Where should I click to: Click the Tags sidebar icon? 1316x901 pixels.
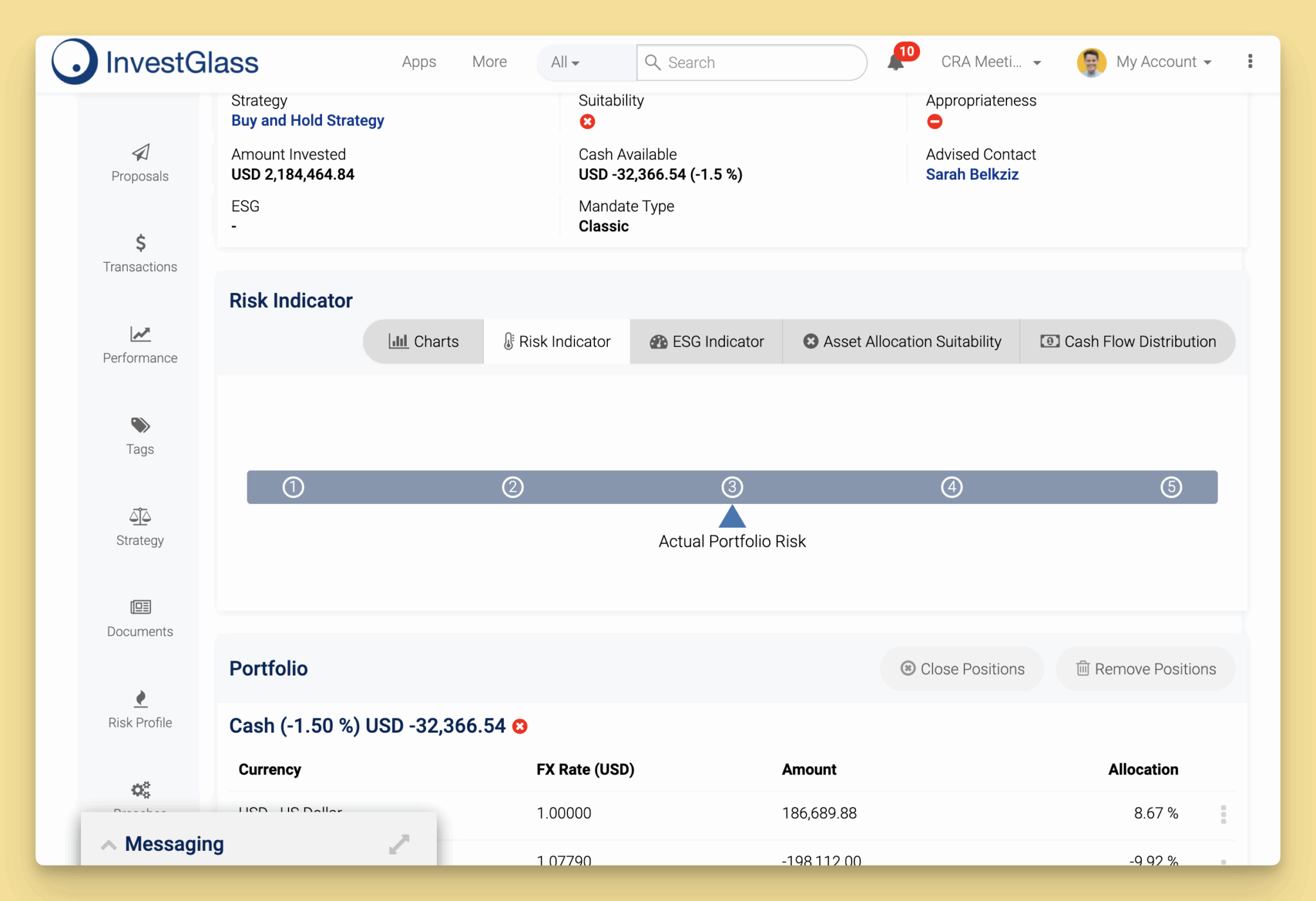tap(140, 426)
